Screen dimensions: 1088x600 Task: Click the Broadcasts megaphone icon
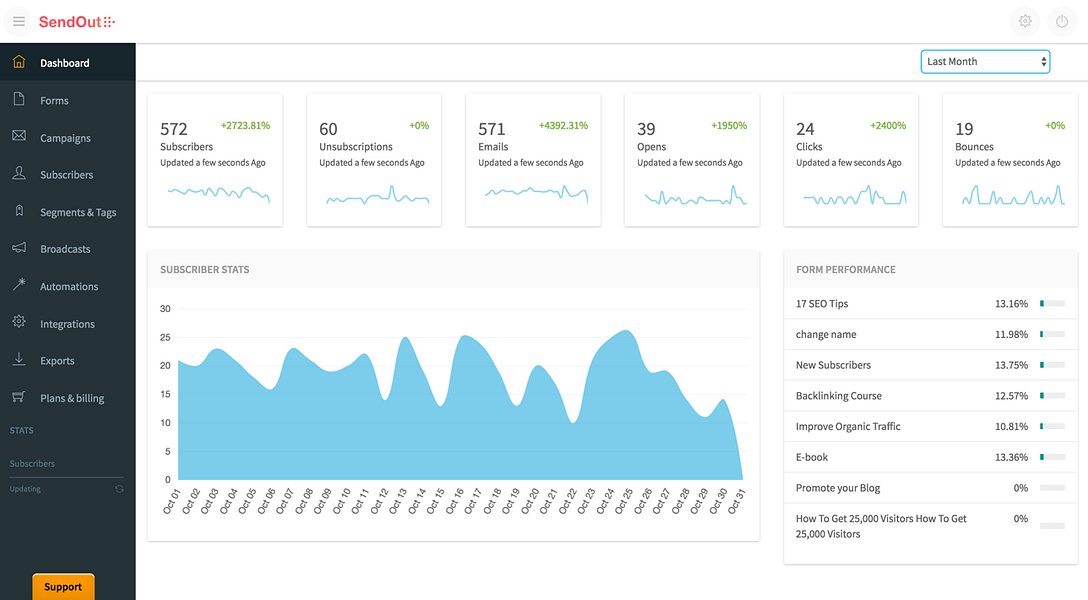pos(19,248)
